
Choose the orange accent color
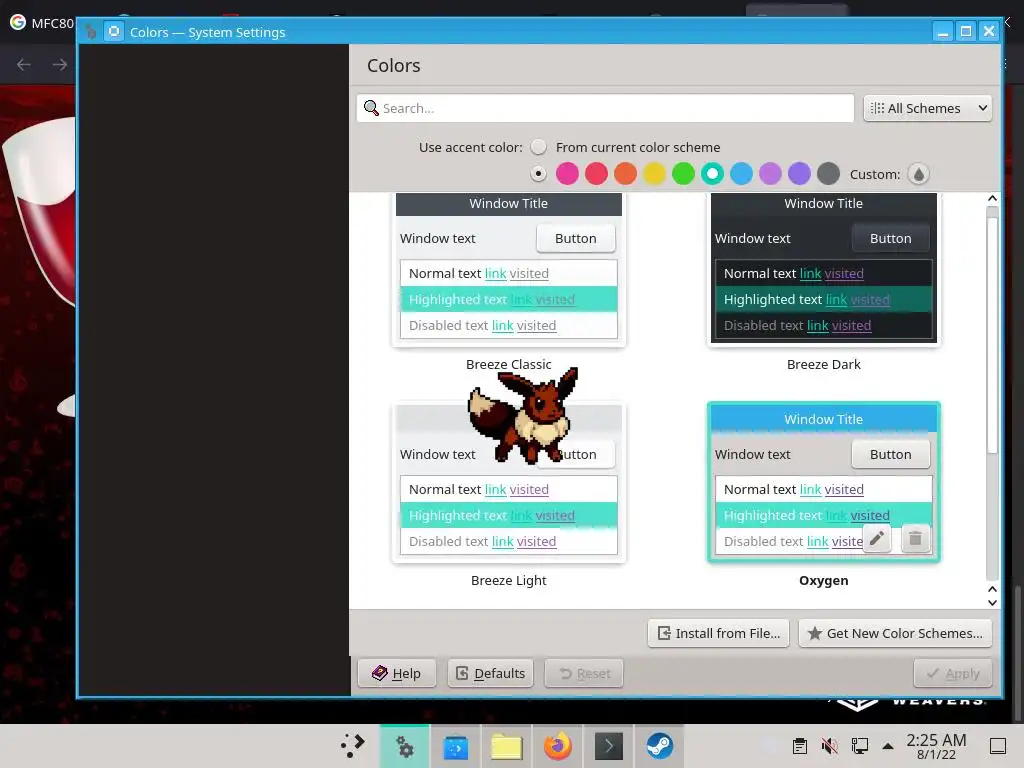(x=625, y=174)
